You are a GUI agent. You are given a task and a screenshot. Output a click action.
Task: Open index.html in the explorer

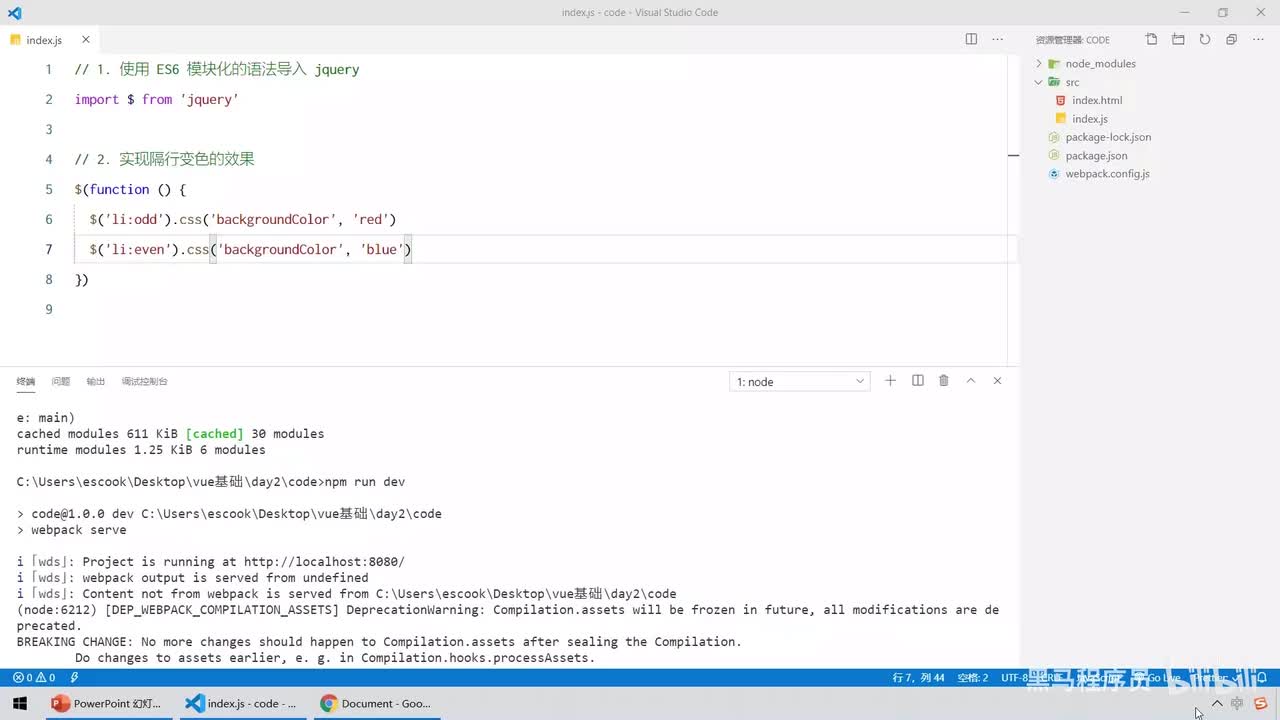pyautogui.click(x=1097, y=100)
